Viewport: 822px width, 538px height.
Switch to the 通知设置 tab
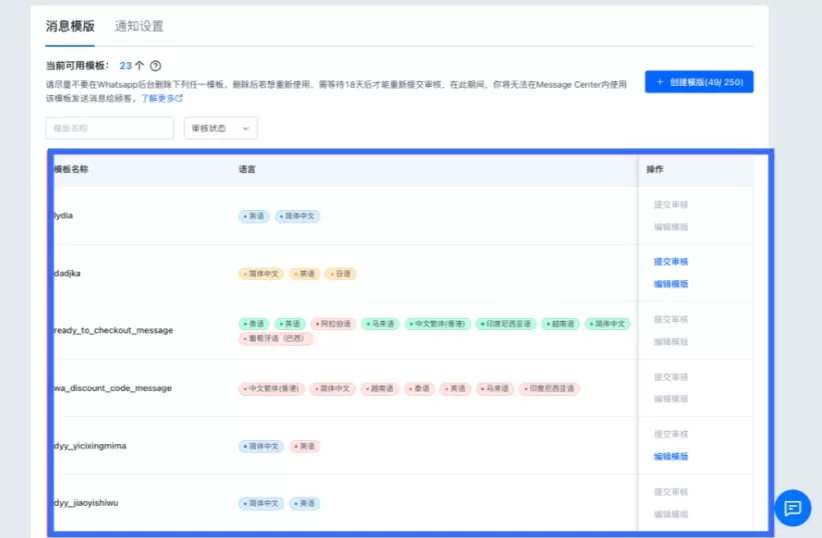tap(139, 26)
